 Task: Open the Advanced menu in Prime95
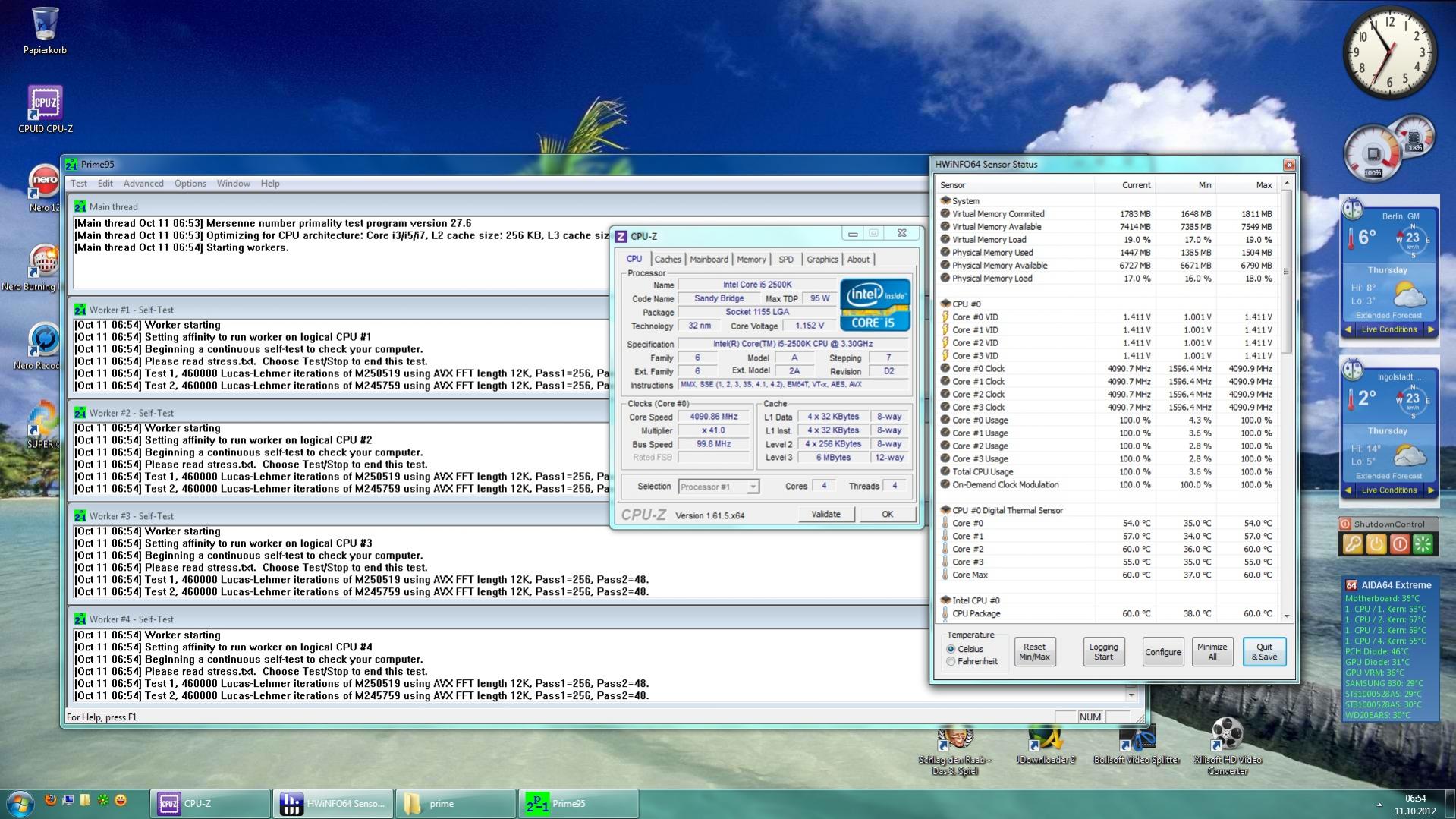(143, 183)
